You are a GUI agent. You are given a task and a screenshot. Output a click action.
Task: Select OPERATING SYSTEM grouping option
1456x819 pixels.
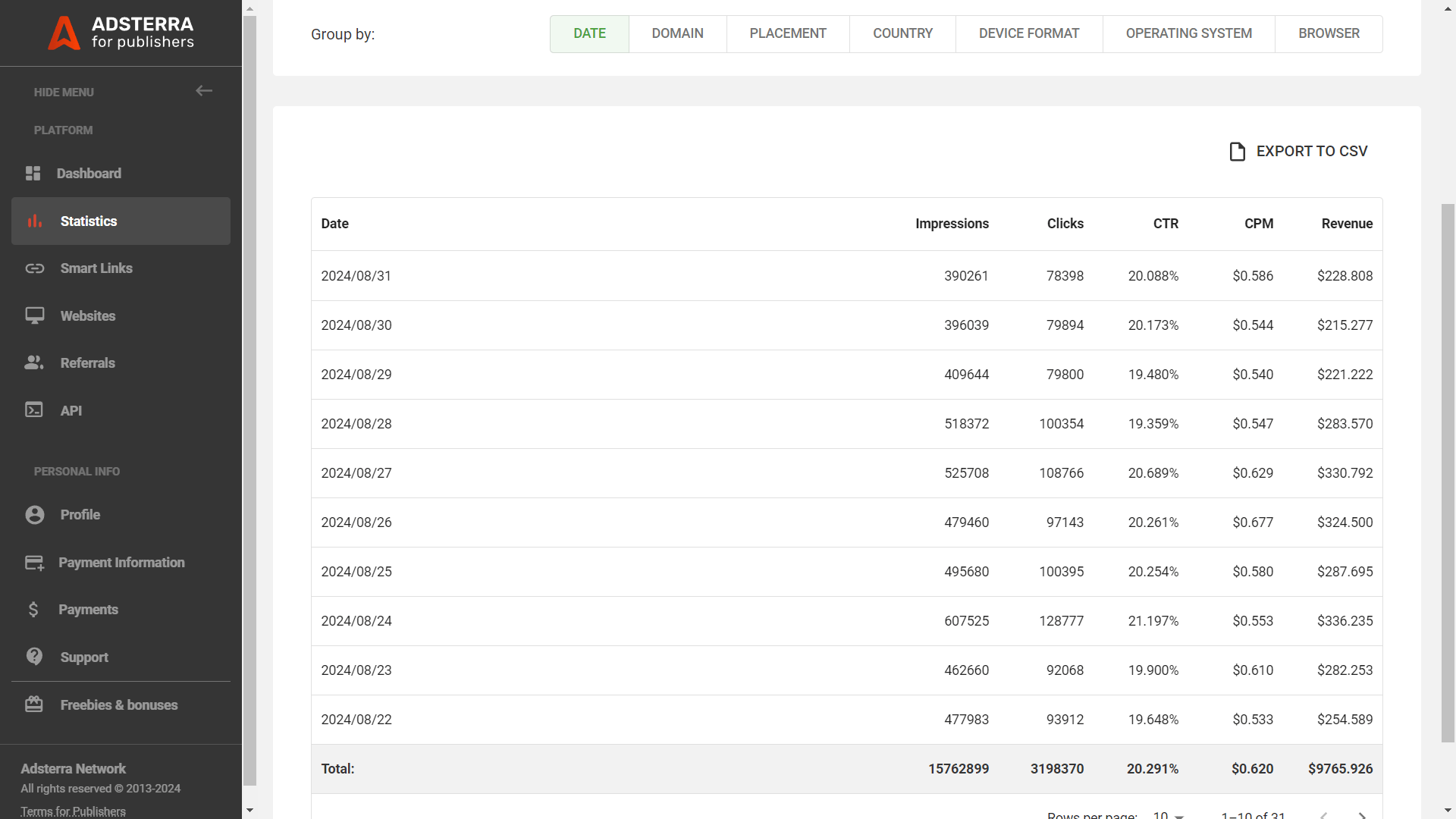pos(1188,33)
